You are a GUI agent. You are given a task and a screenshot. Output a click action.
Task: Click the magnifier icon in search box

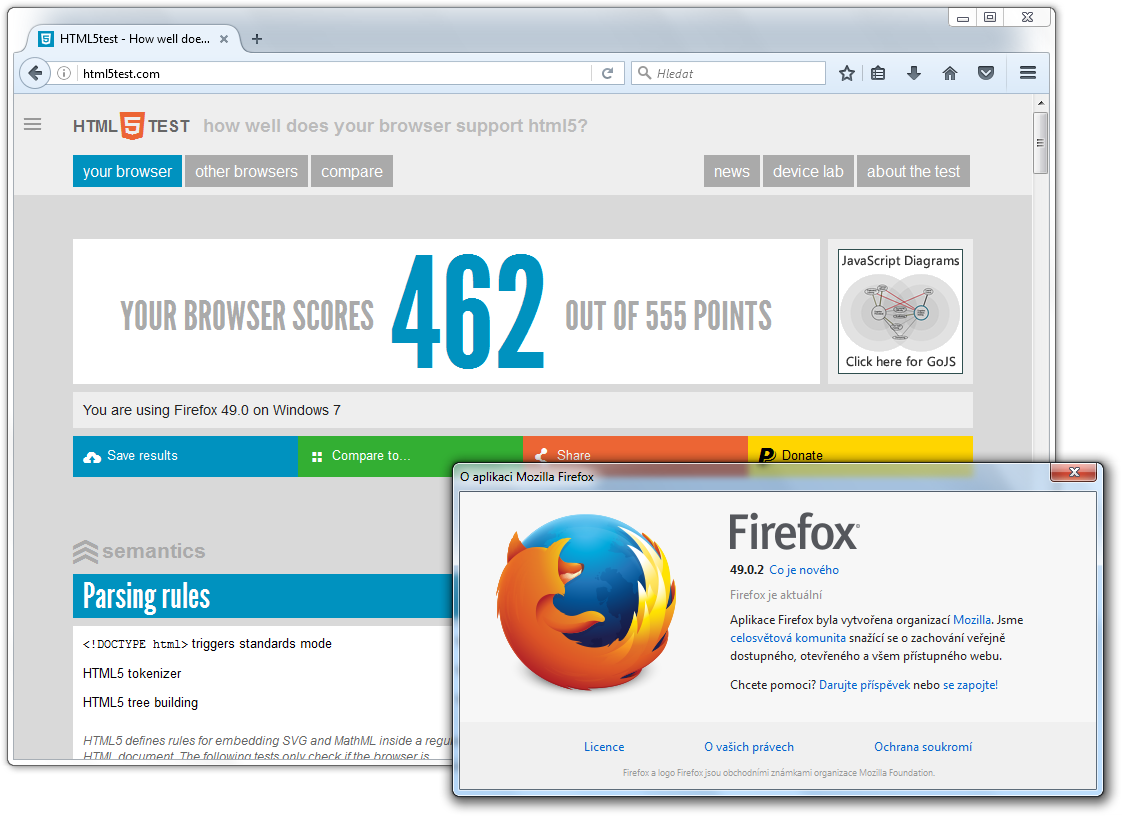pos(644,73)
